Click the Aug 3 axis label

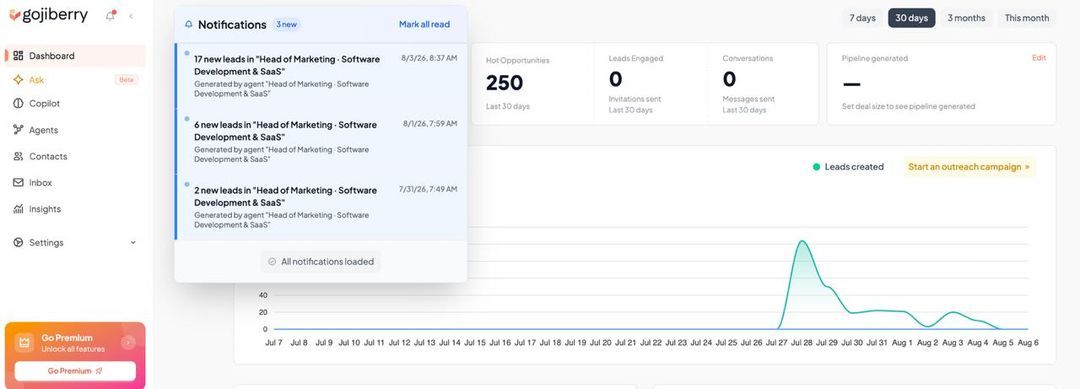click(953, 342)
